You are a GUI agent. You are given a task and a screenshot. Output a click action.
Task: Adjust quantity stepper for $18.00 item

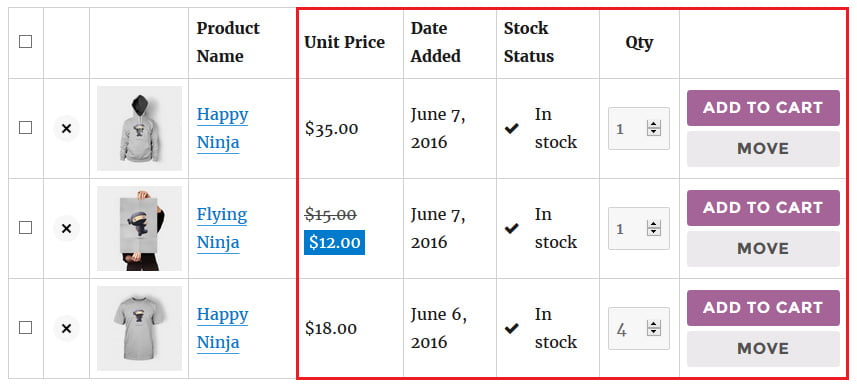tap(653, 329)
